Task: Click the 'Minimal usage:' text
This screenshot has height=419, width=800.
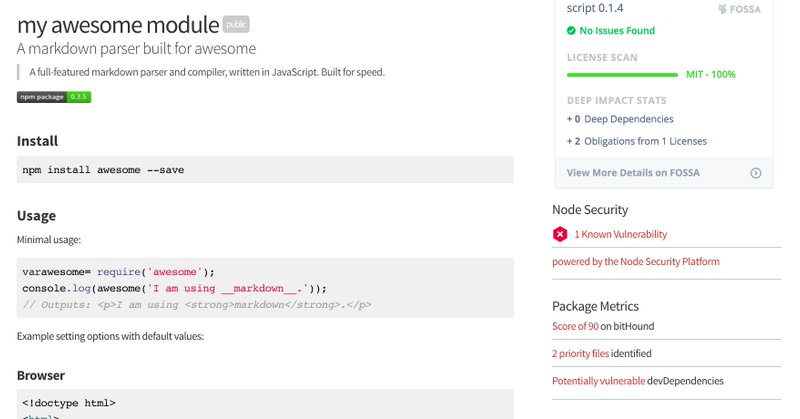Action: pos(48,240)
